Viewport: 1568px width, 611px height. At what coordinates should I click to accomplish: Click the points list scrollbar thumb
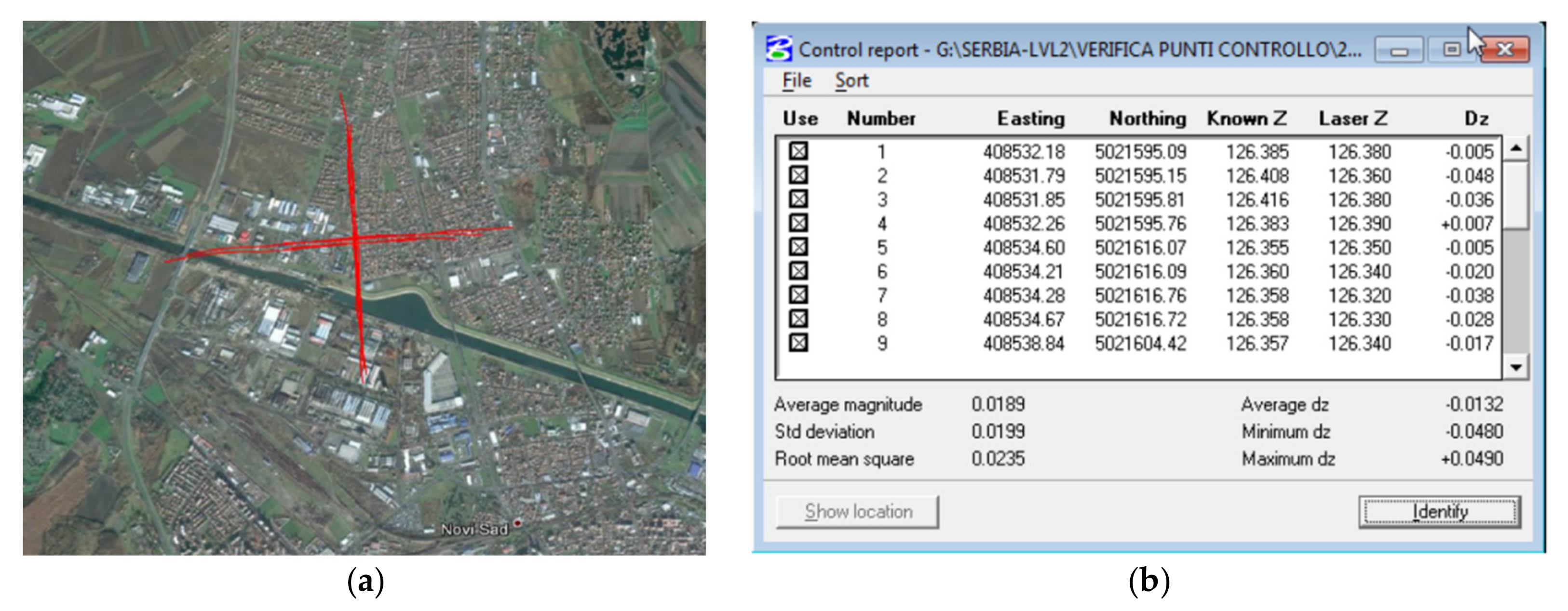point(1515,195)
